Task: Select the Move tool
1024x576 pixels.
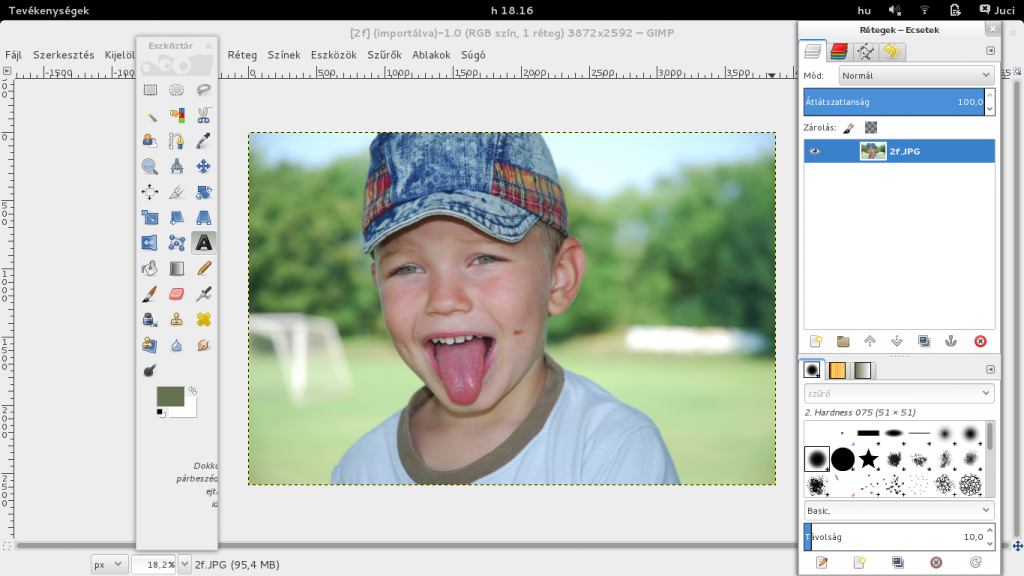Action: tap(202, 166)
